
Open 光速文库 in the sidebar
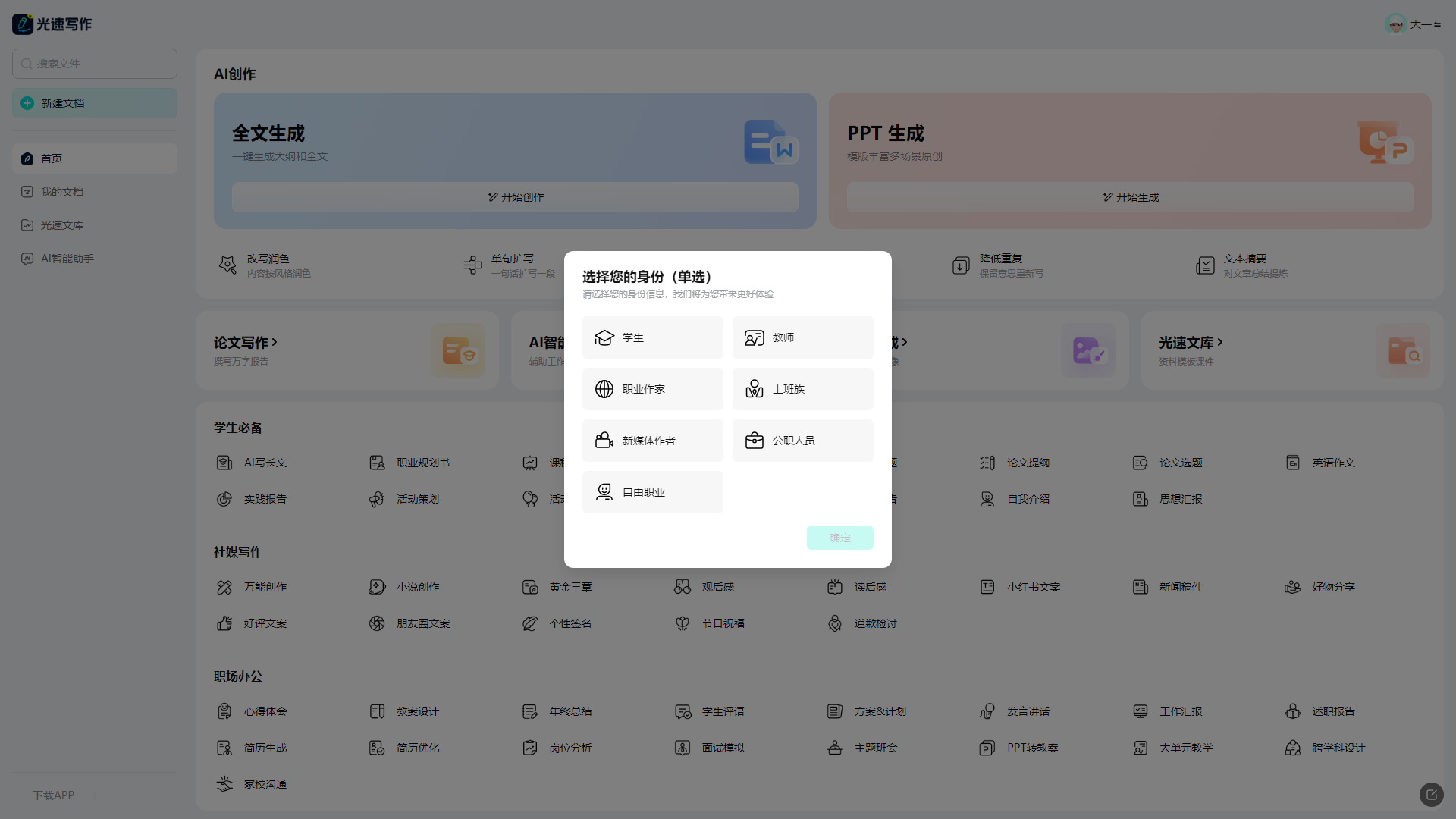[x=62, y=225]
